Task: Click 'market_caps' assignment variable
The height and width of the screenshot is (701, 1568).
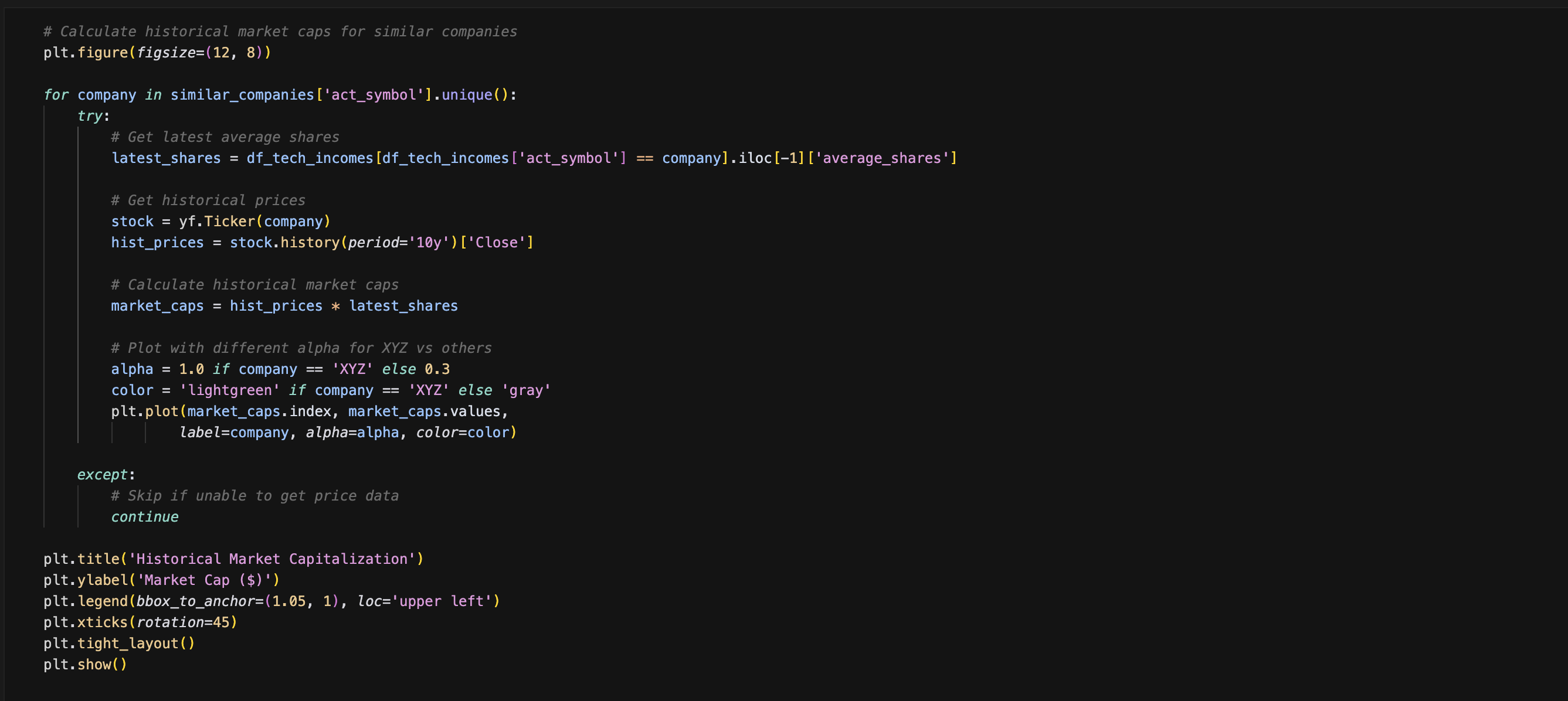Action: click(x=157, y=306)
